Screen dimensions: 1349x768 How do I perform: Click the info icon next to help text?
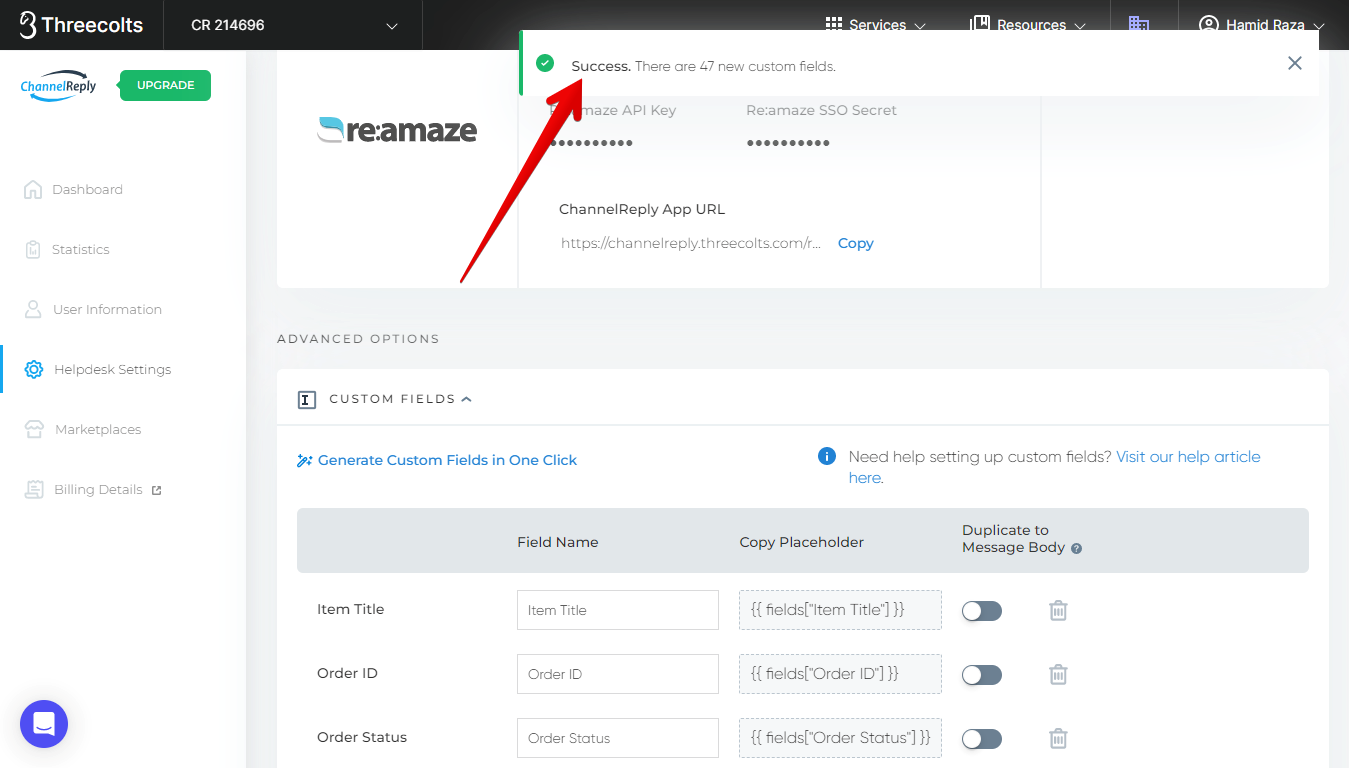(827, 456)
